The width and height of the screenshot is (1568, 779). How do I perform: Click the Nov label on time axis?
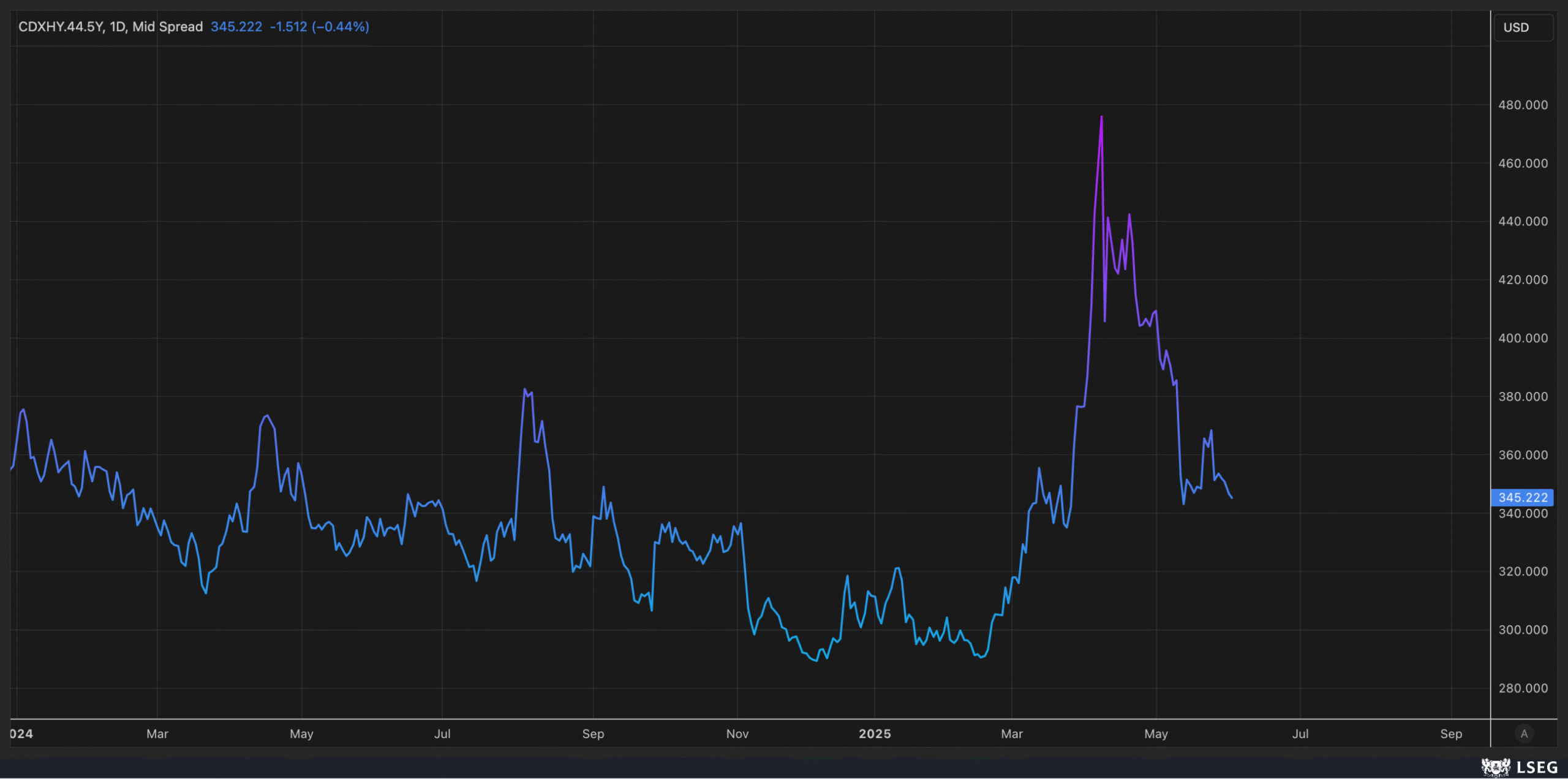coord(737,734)
